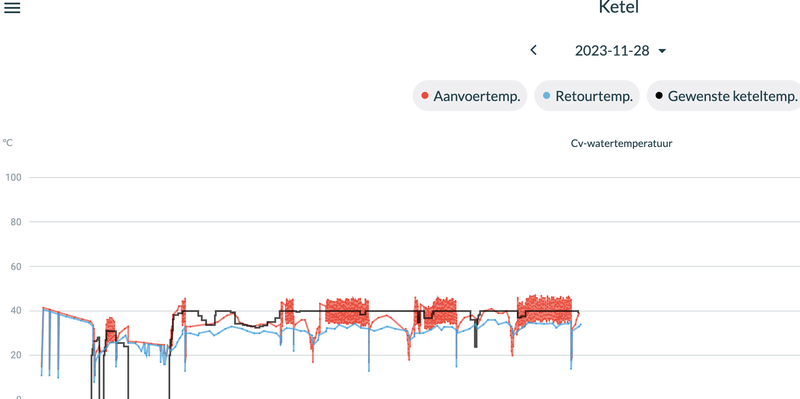
Task: Click the black dot in the Gewenste keteltemp. legend
Action: 659,96
